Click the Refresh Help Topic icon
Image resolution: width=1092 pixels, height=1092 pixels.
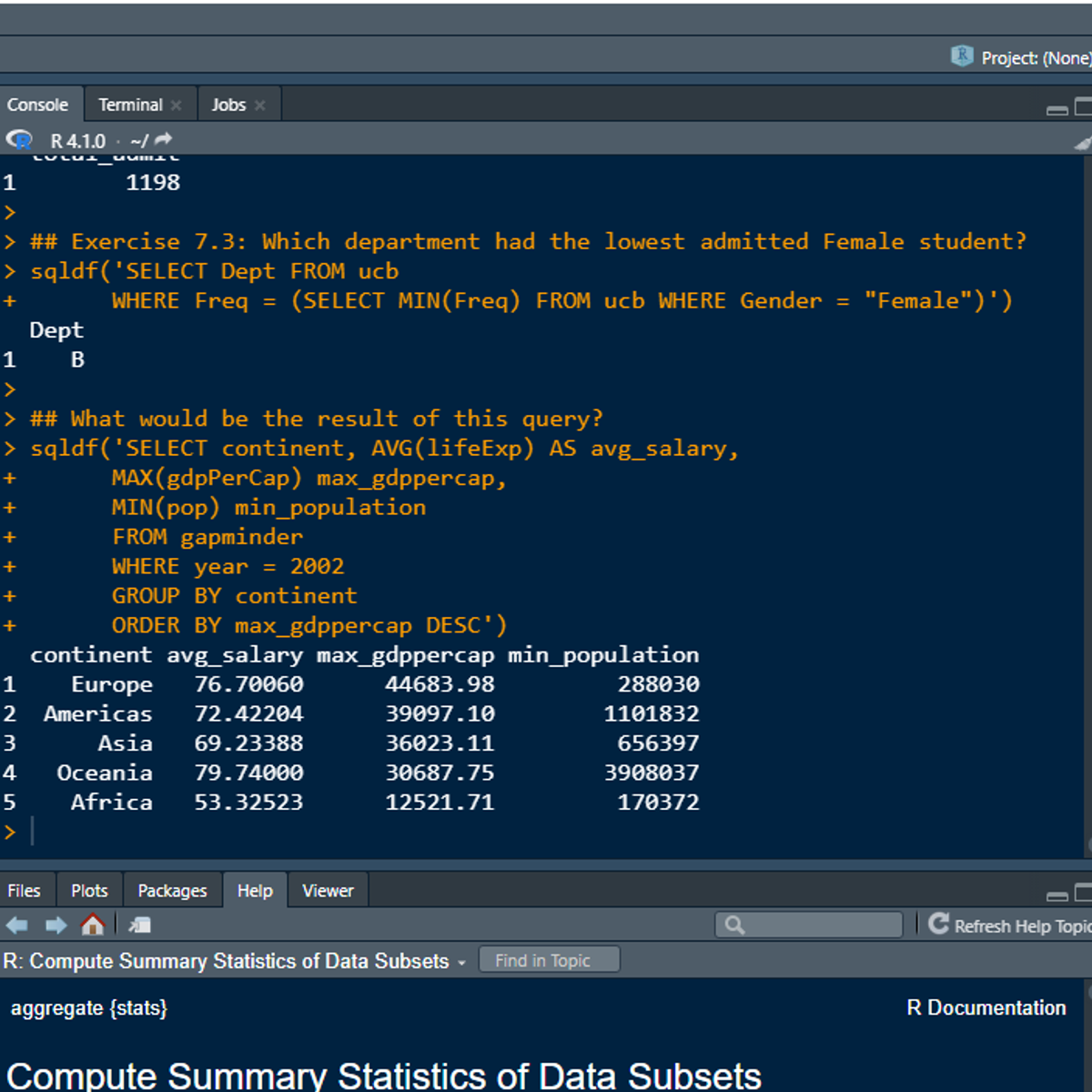click(x=937, y=925)
